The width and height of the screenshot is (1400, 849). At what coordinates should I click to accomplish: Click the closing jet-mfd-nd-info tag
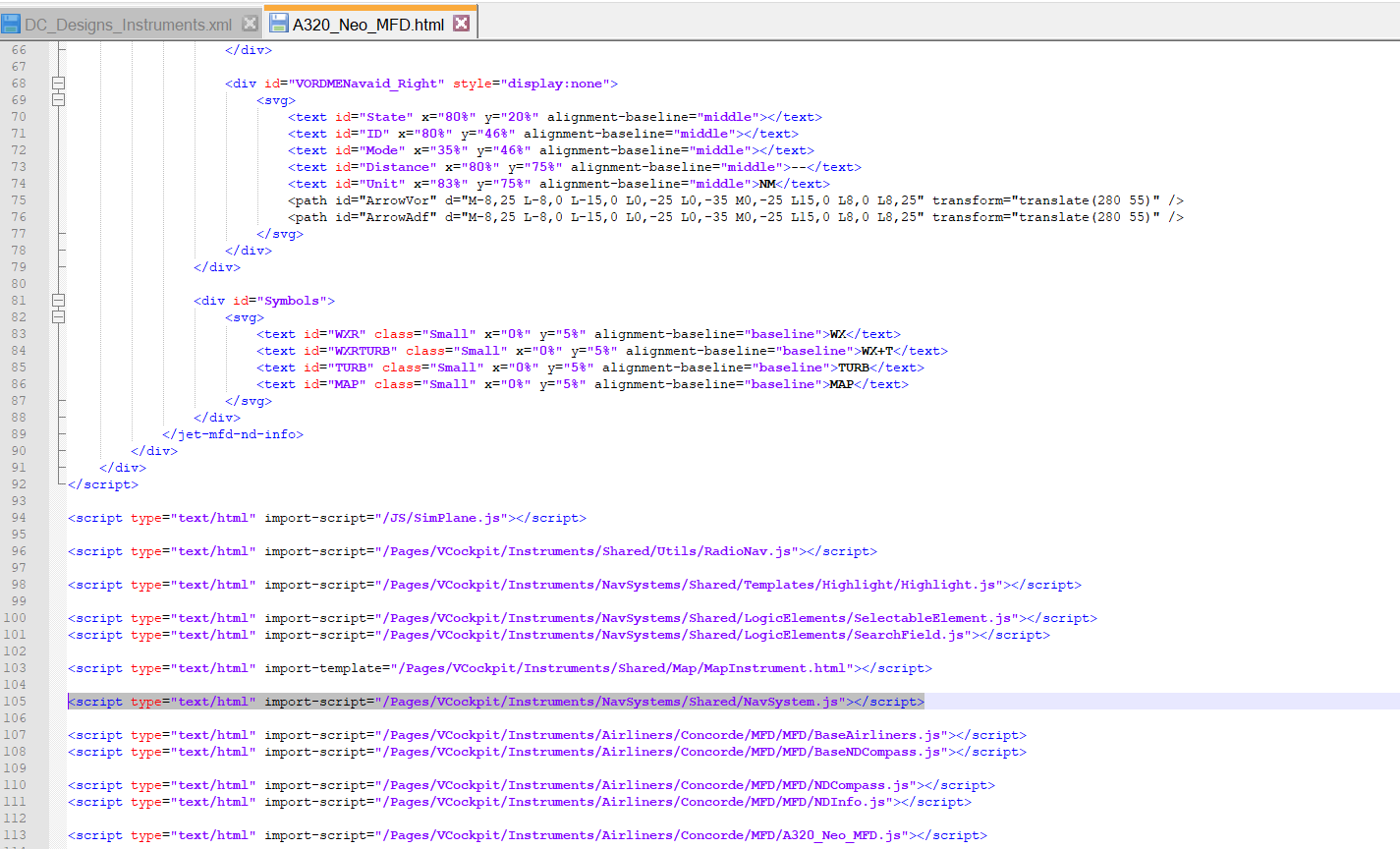233,434
